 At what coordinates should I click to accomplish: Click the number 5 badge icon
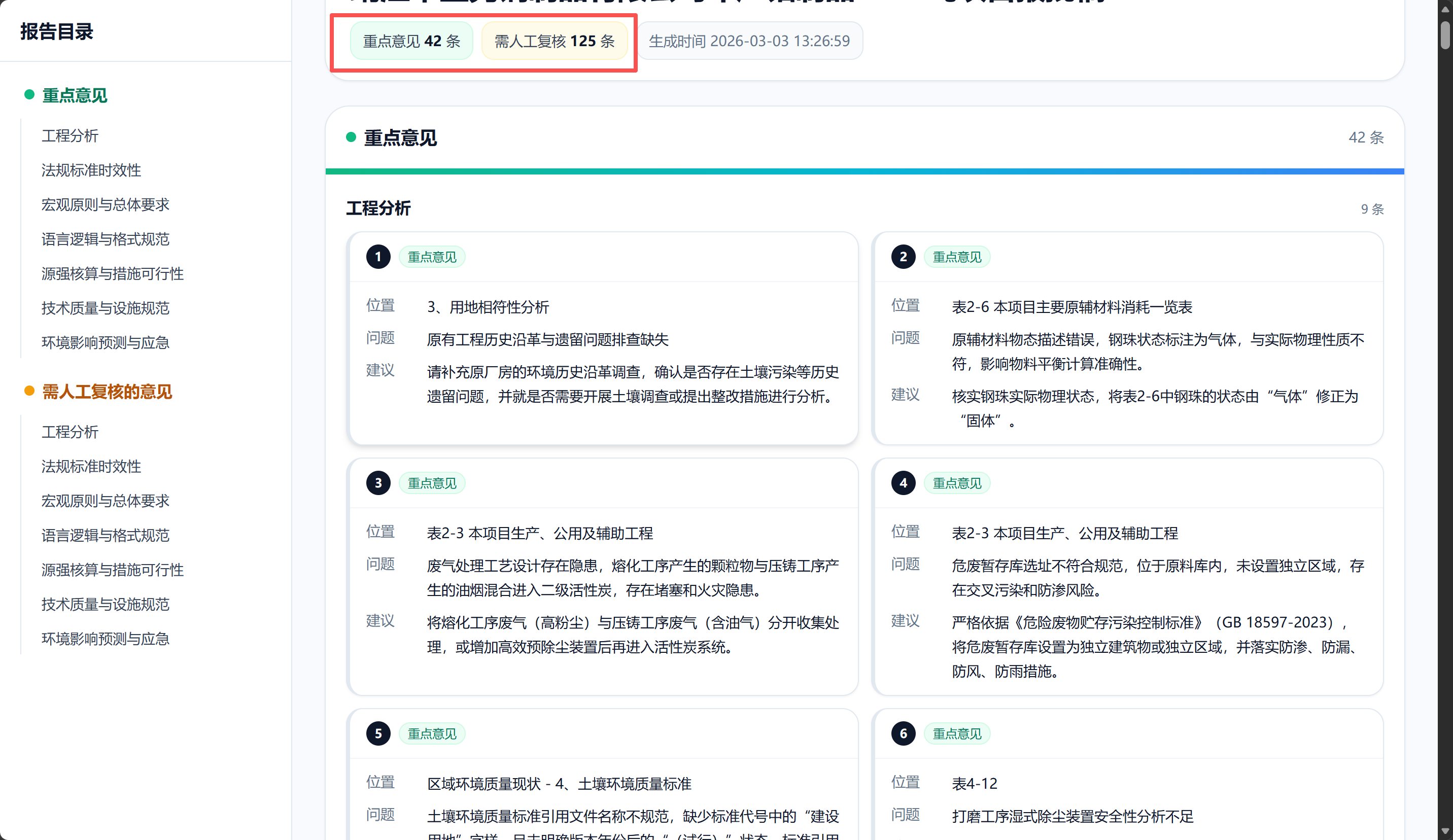(x=378, y=733)
